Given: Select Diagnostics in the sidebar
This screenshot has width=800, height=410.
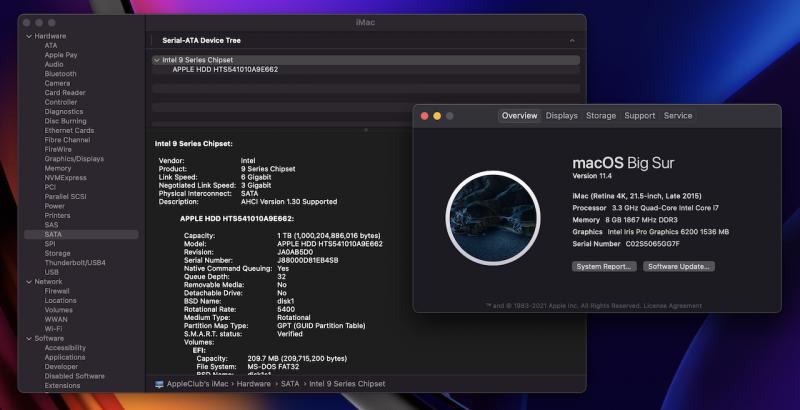Looking at the screenshot, I should pos(64,112).
